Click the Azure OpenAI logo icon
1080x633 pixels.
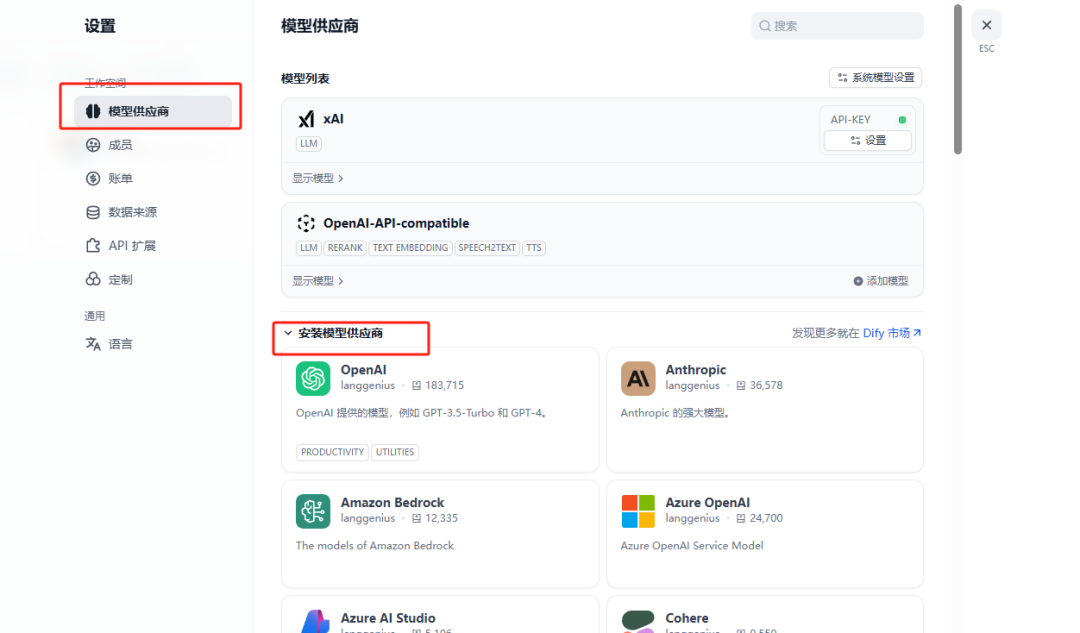[x=638, y=511]
